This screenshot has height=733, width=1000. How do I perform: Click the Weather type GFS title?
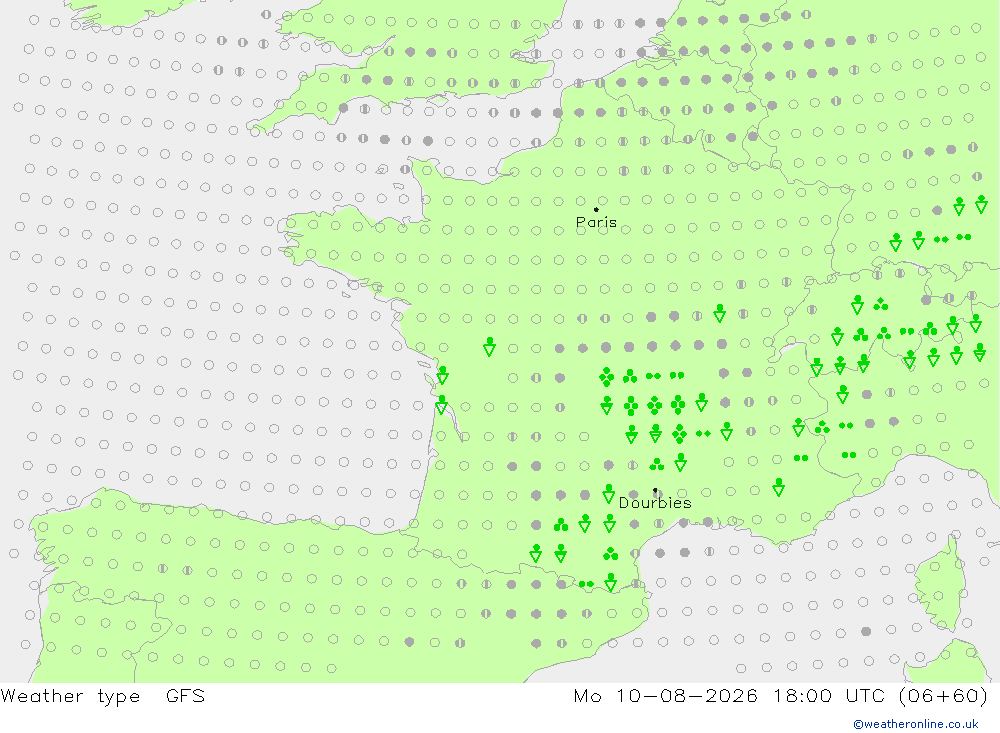(103, 696)
